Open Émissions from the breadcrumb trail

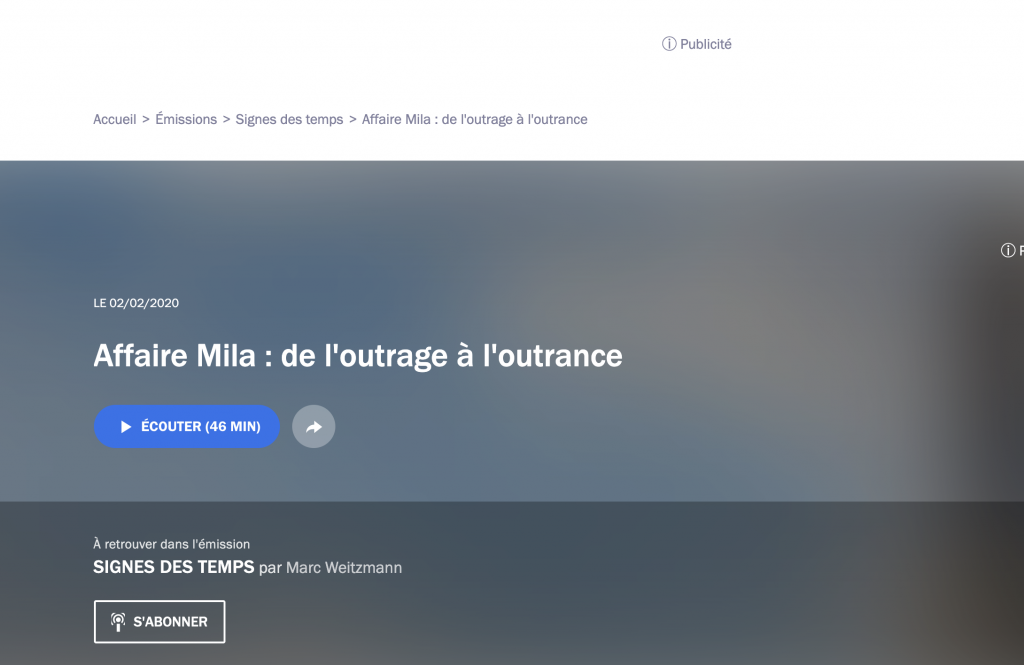coord(186,119)
